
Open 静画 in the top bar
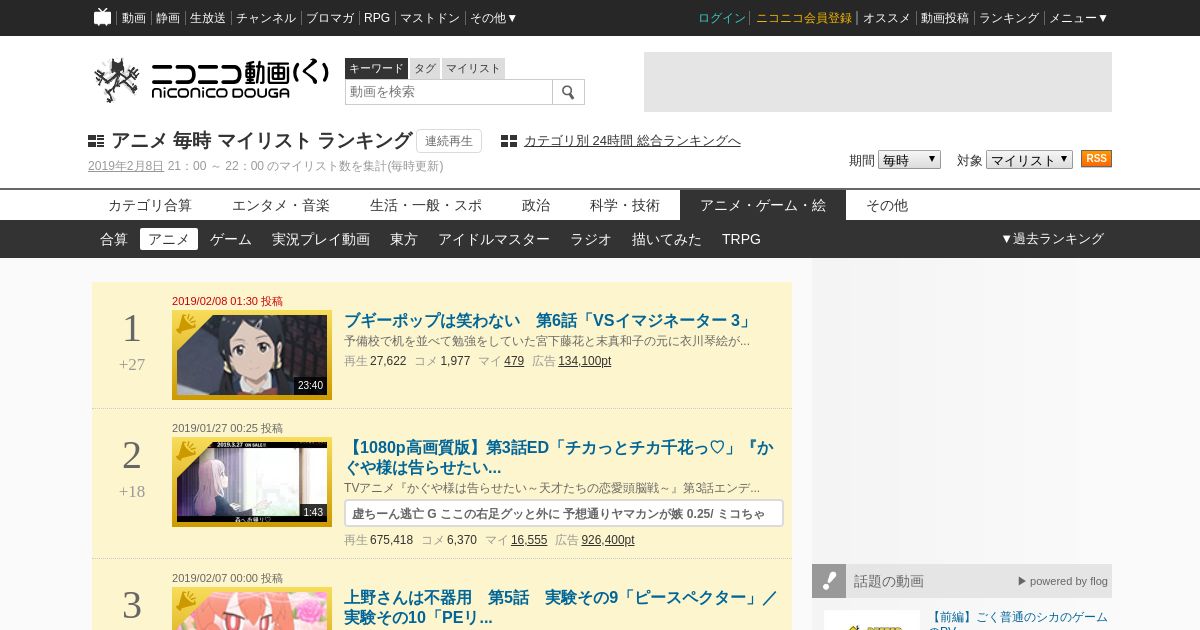click(x=168, y=18)
